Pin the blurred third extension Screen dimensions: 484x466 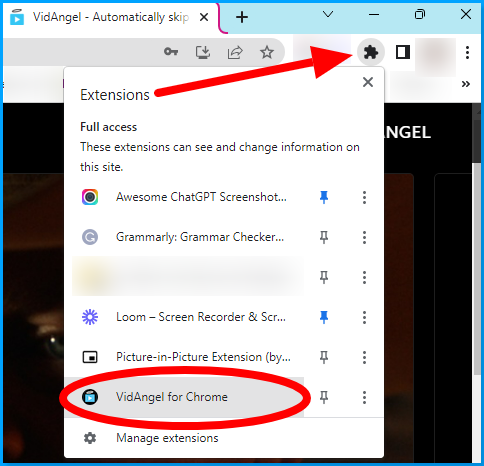click(324, 277)
